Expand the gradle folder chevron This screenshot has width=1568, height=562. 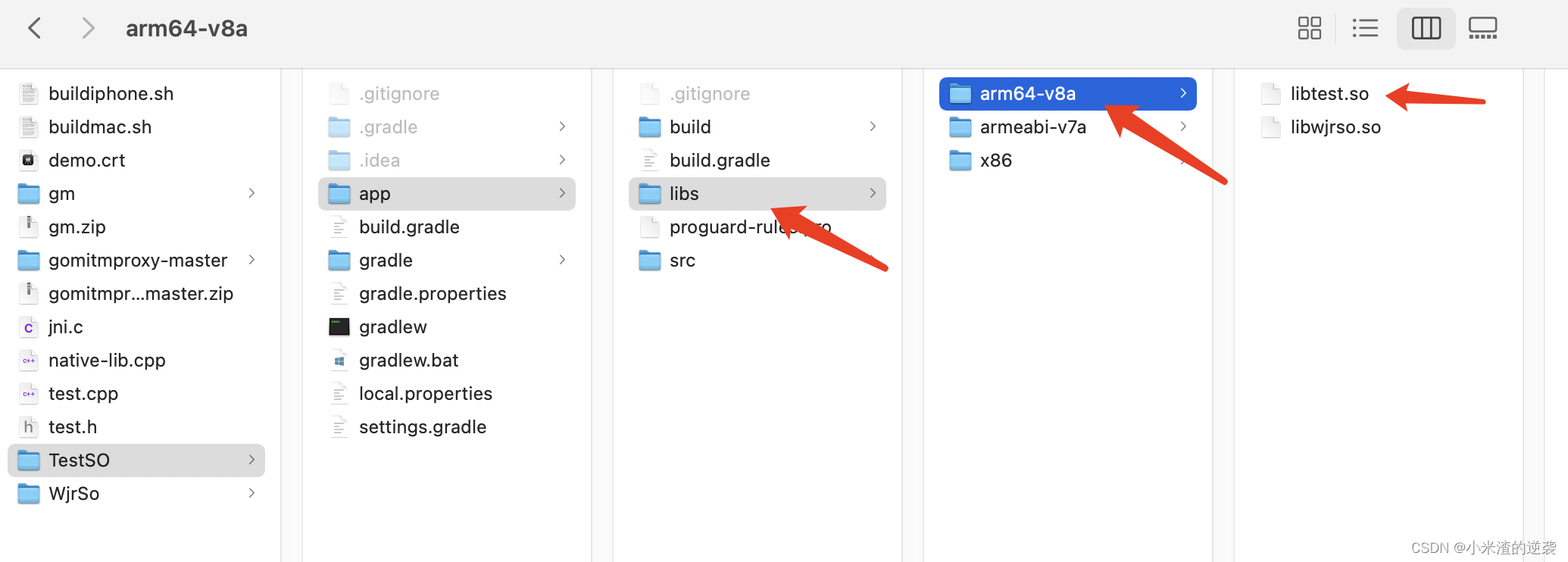point(562,260)
